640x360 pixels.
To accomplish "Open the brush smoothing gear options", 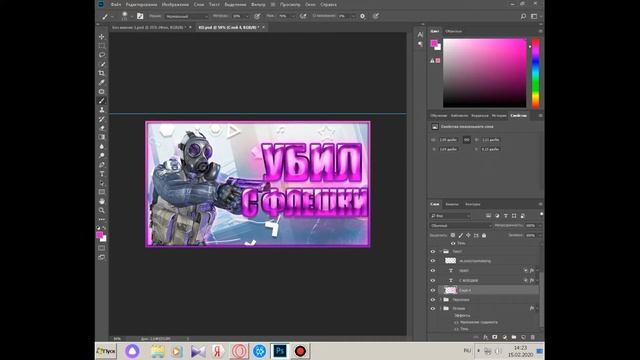I will [x=362, y=16].
